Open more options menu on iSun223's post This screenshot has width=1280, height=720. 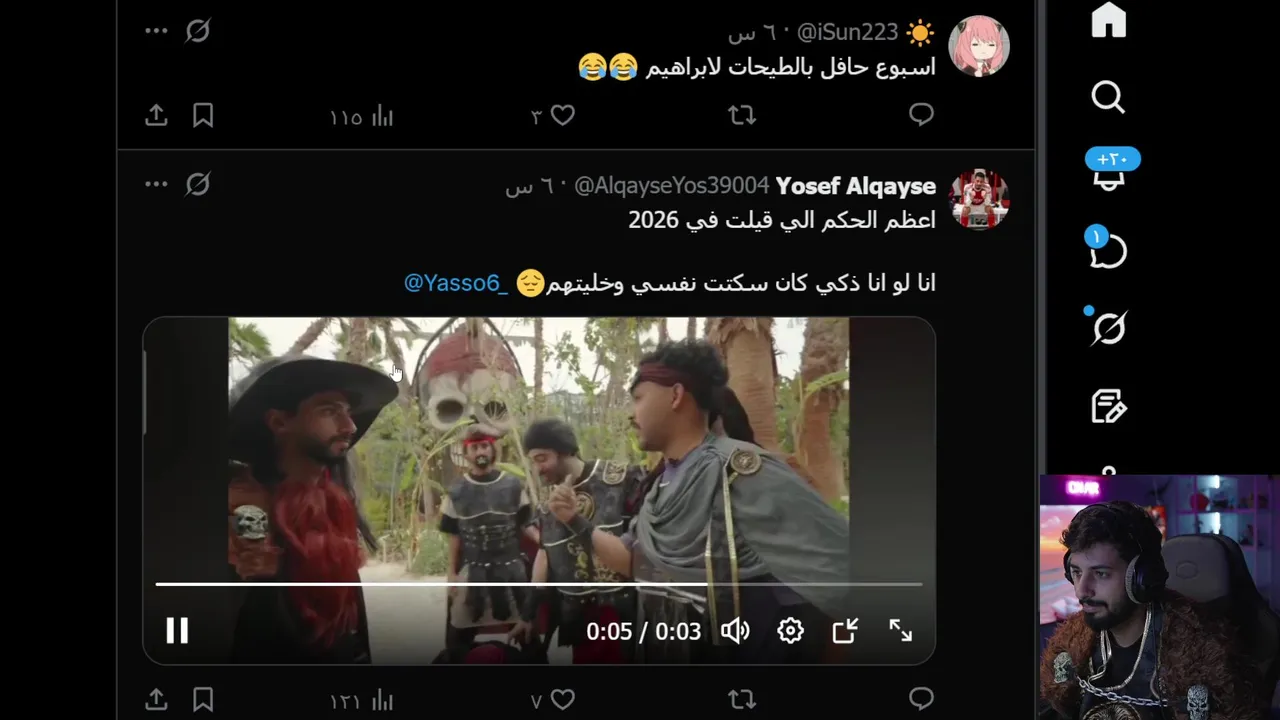(156, 31)
